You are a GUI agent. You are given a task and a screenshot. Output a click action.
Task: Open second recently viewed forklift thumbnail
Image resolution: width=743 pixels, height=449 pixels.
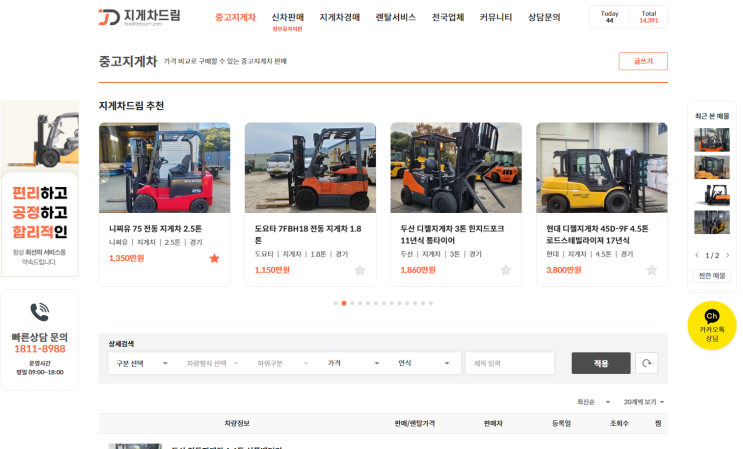712,168
